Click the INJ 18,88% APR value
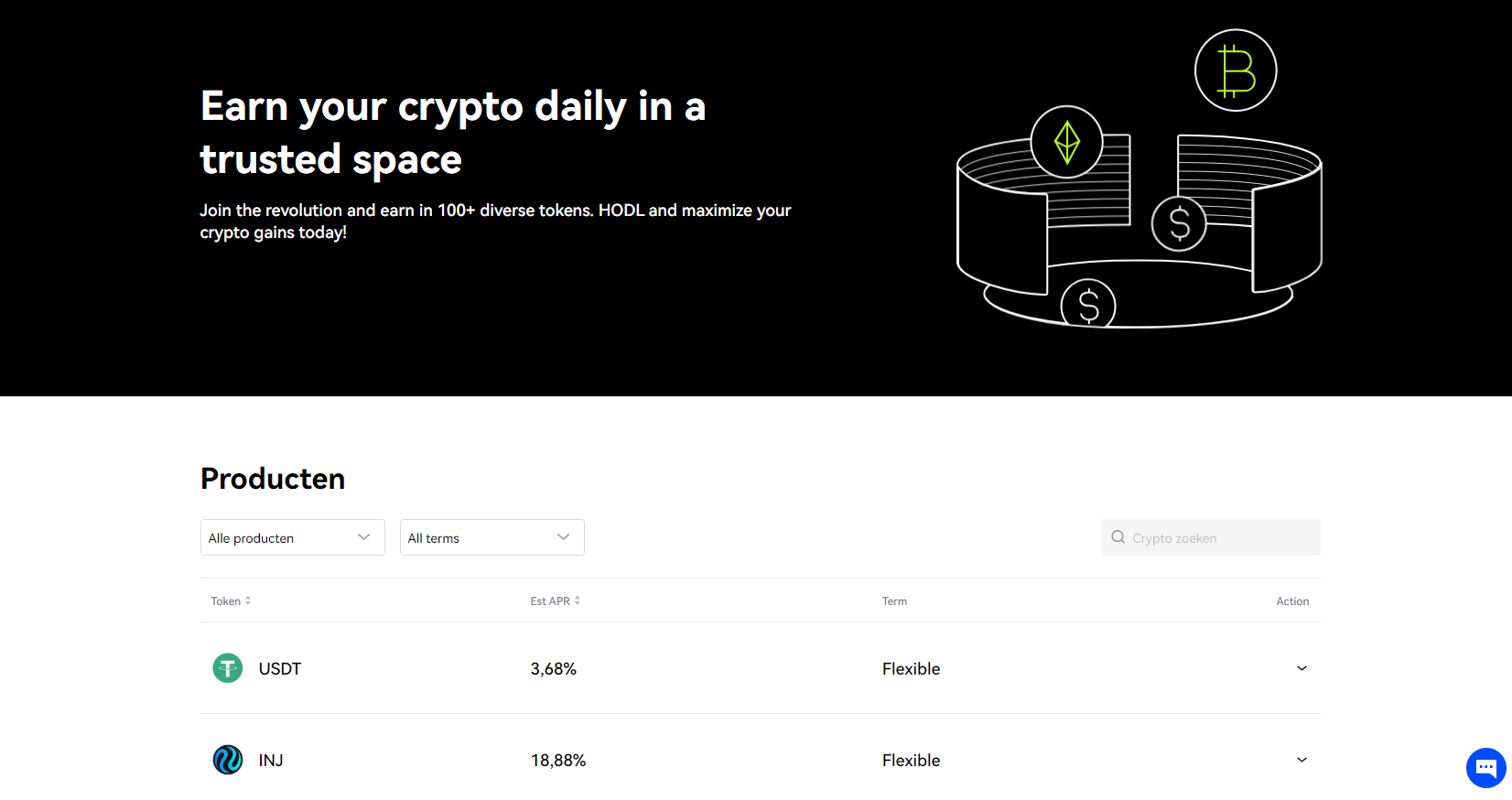 coord(558,761)
